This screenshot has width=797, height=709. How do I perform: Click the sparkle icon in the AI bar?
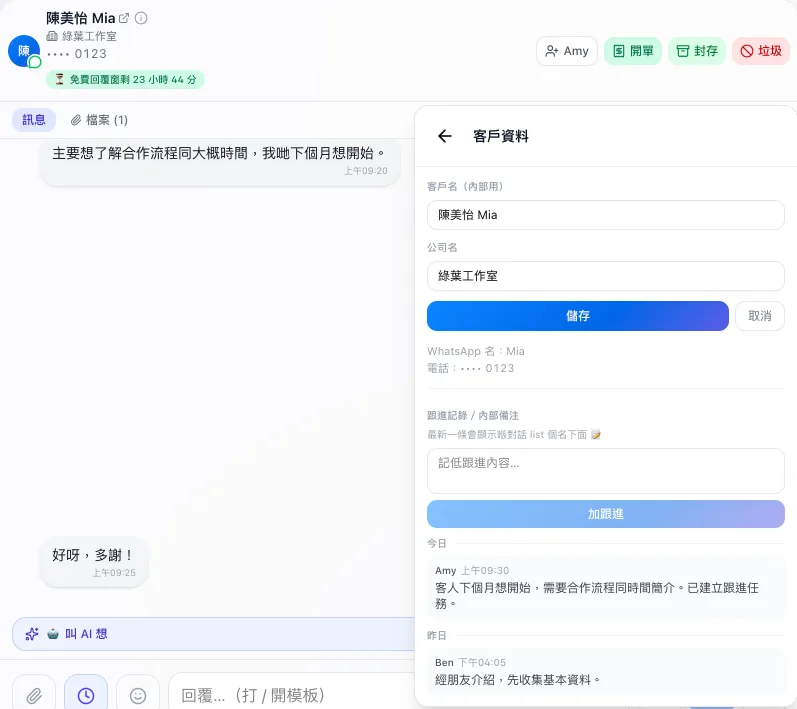[x=32, y=634]
